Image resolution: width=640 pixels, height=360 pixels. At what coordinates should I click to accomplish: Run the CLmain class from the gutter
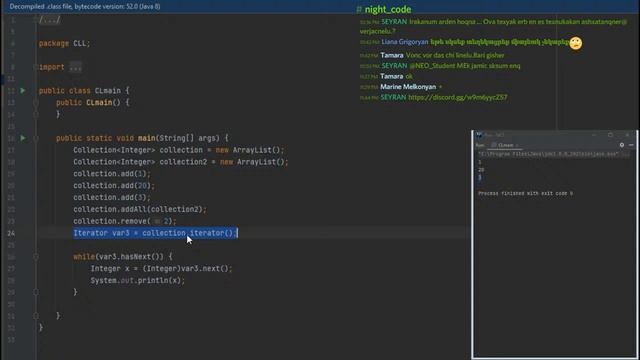[23, 90]
